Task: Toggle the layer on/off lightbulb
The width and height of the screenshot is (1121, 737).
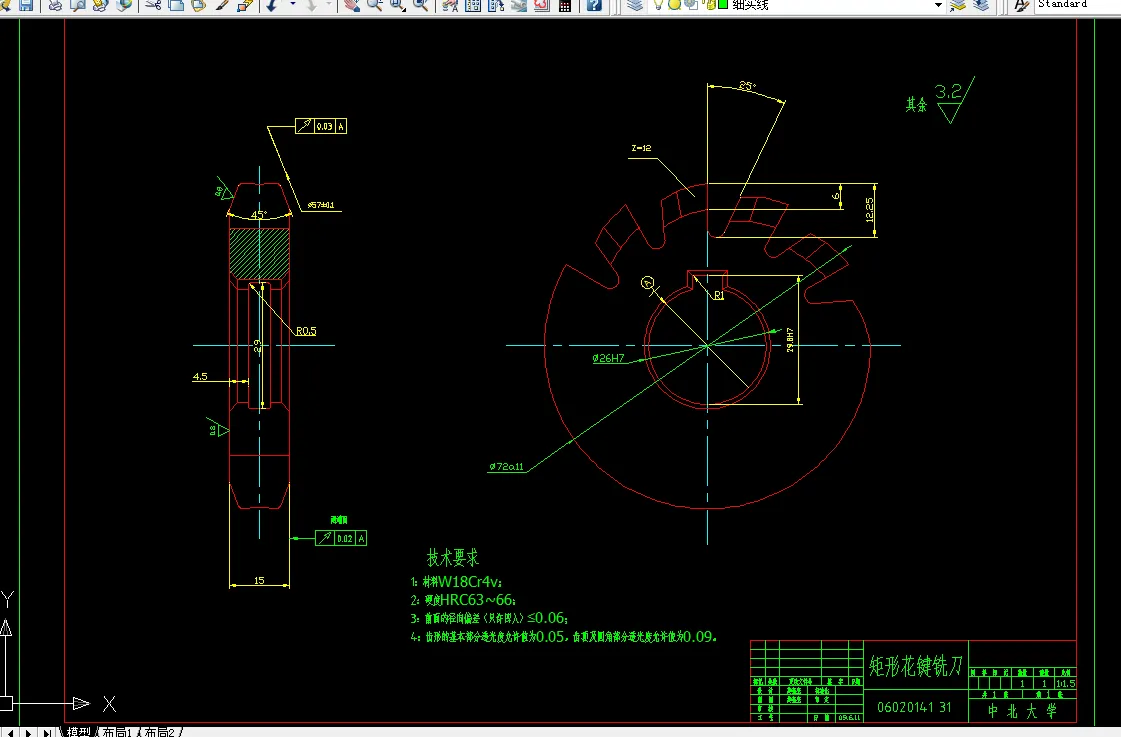Action: pyautogui.click(x=659, y=5)
